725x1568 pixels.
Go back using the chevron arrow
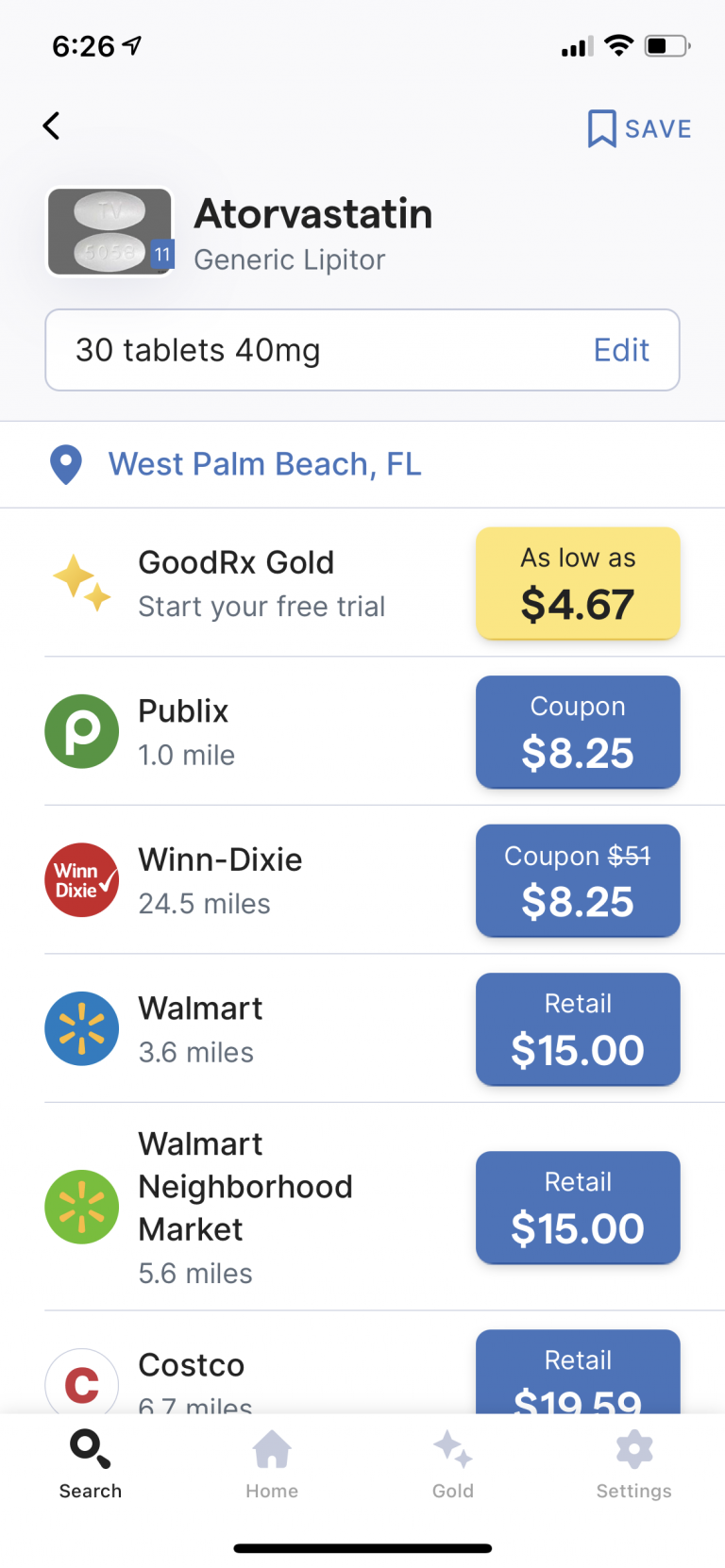(x=51, y=125)
